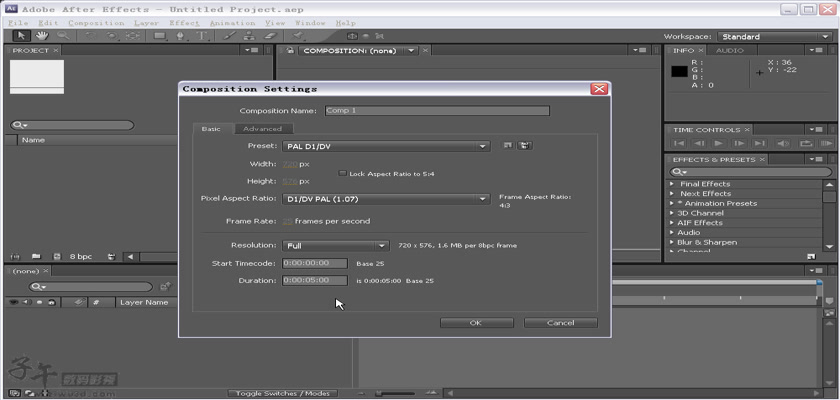Screen dimensions: 840x400
Task: Open the Resolution dropdown set to Full
Action: pyautogui.click(x=335, y=246)
